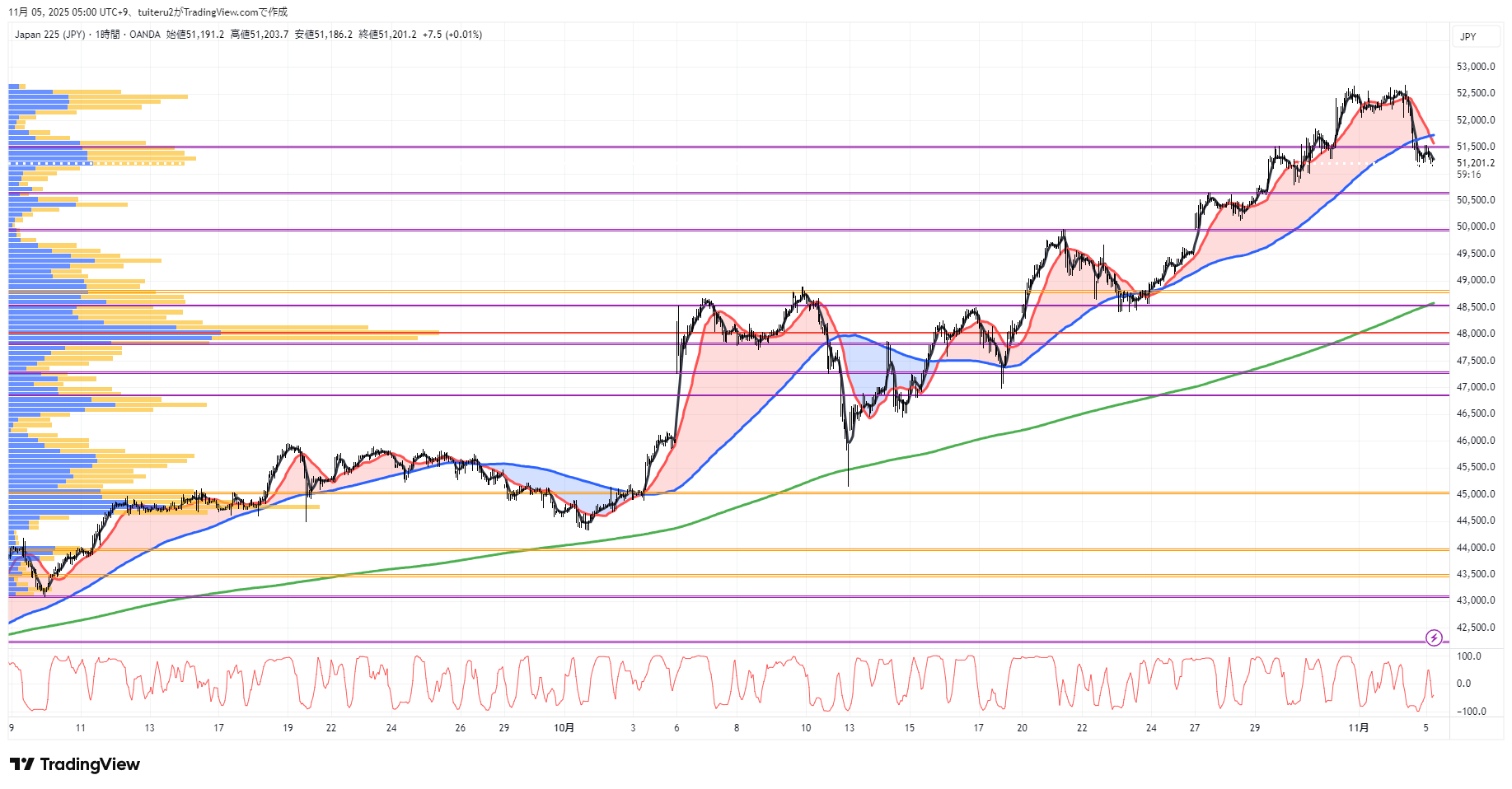Click the 20 date label on time axis
1512x789 pixels.
coord(1022,728)
